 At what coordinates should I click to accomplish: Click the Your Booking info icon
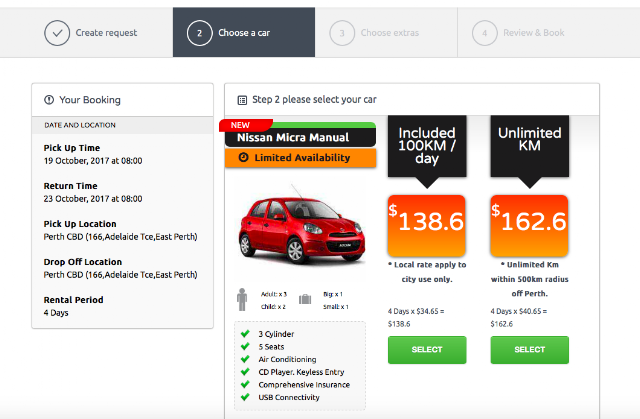pos(48,100)
